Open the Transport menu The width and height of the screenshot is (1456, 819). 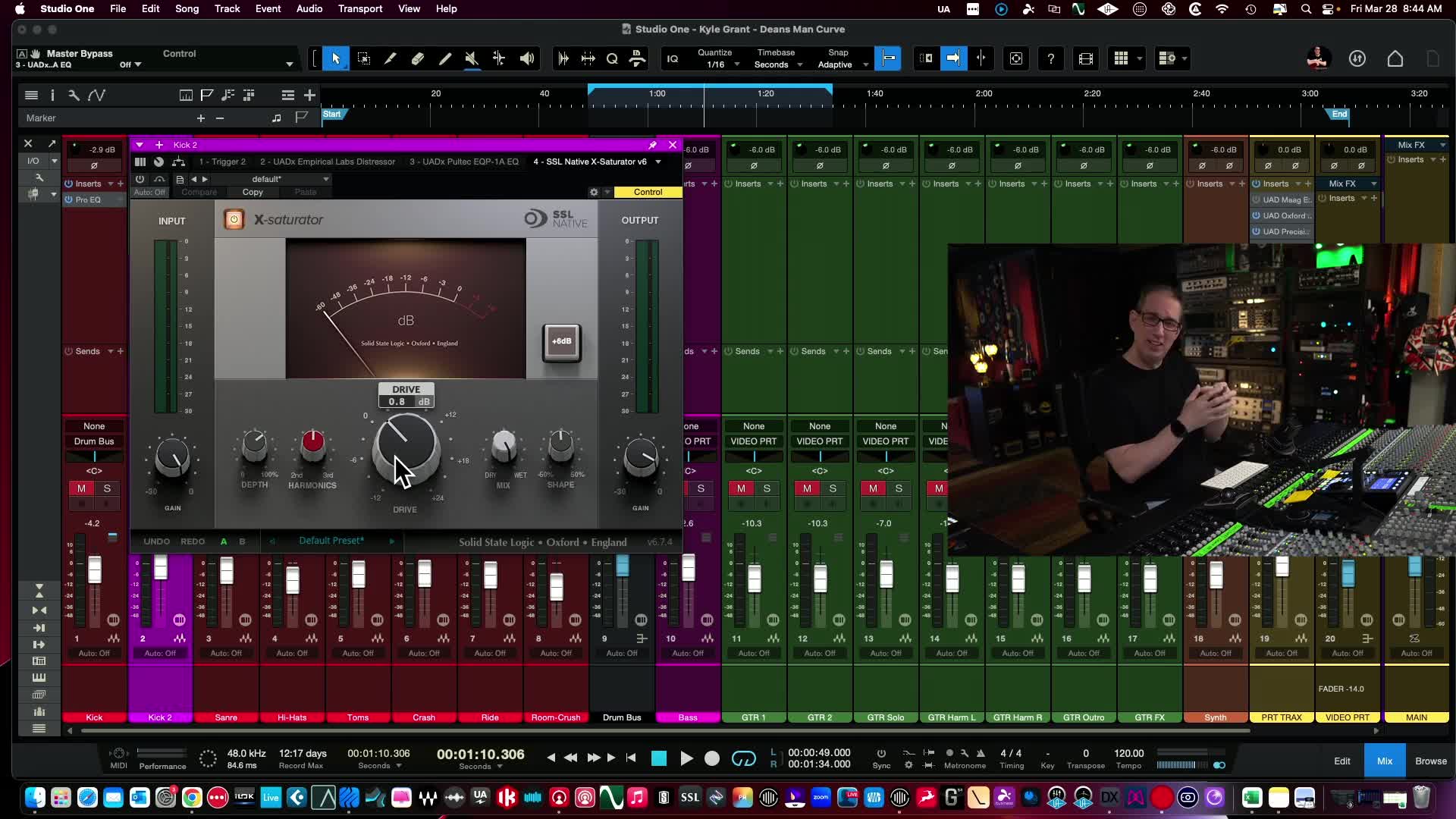[x=360, y=8]
